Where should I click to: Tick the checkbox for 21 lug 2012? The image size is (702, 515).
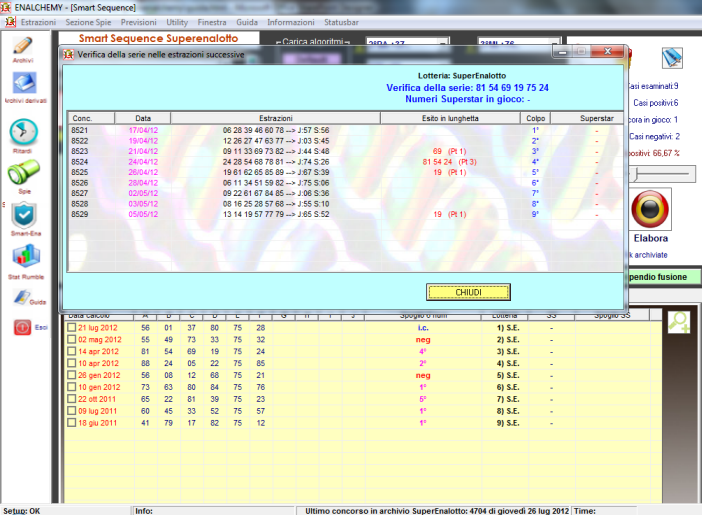(x=72, y=328)
